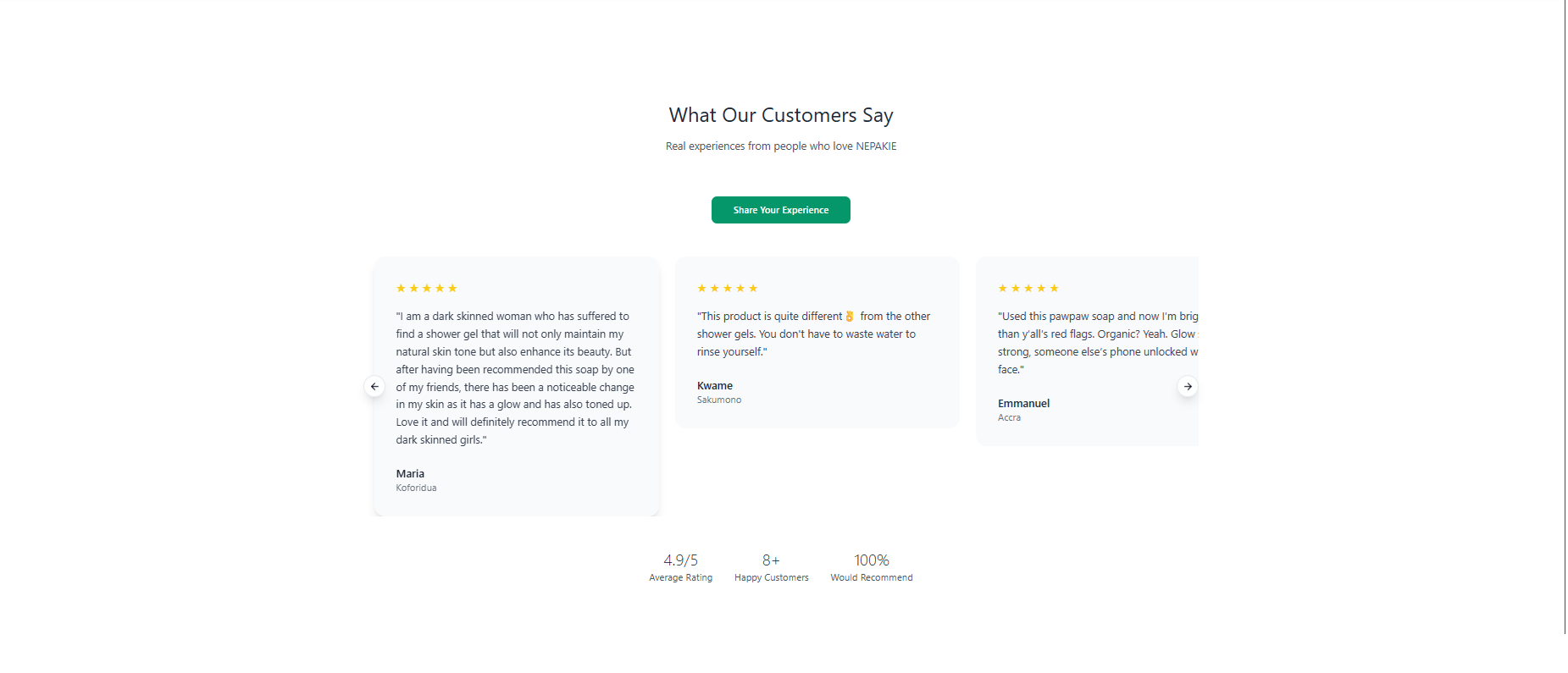Click the What Our Customers Say heading
Viewport: 1568px width, 673px height.
[x=780, y=115]
